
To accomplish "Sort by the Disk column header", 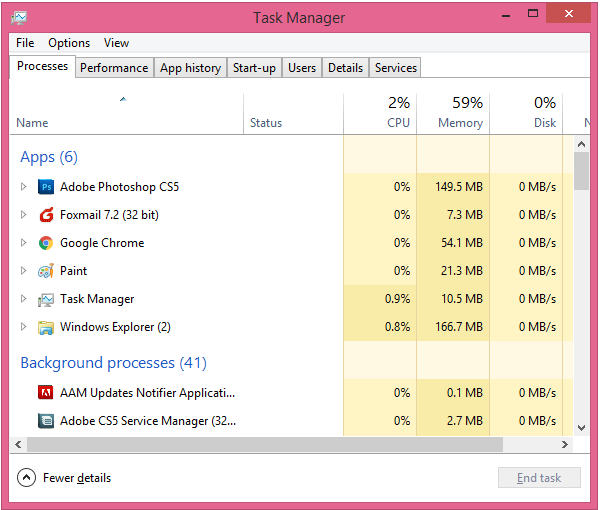I will [526, 113].
